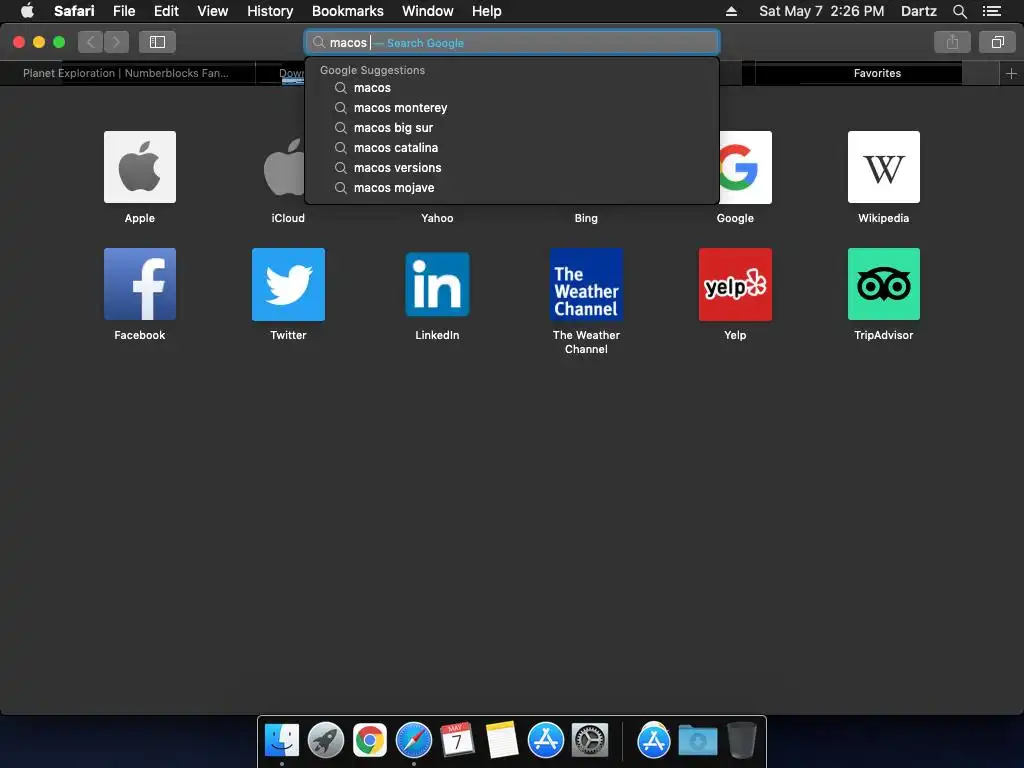Screen dimensions: 1024x768
Task: Open the Trash in the Dock
Action: coord(741,741)
